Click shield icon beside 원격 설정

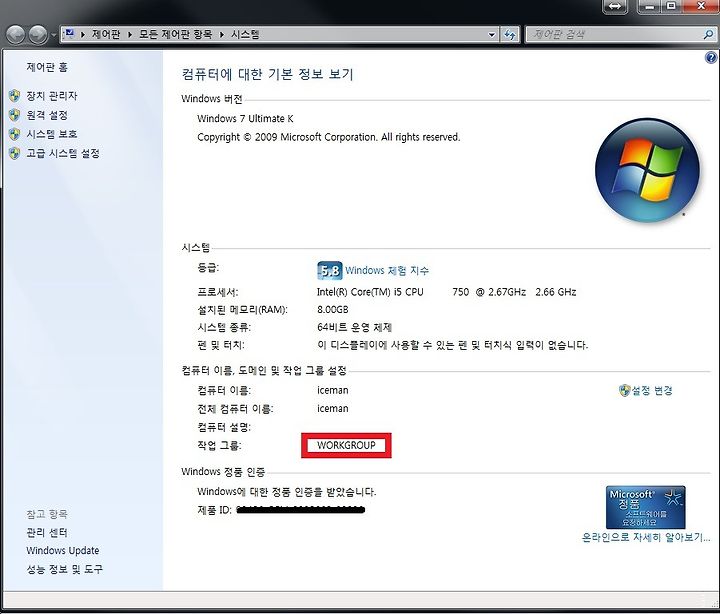(15, 115)
